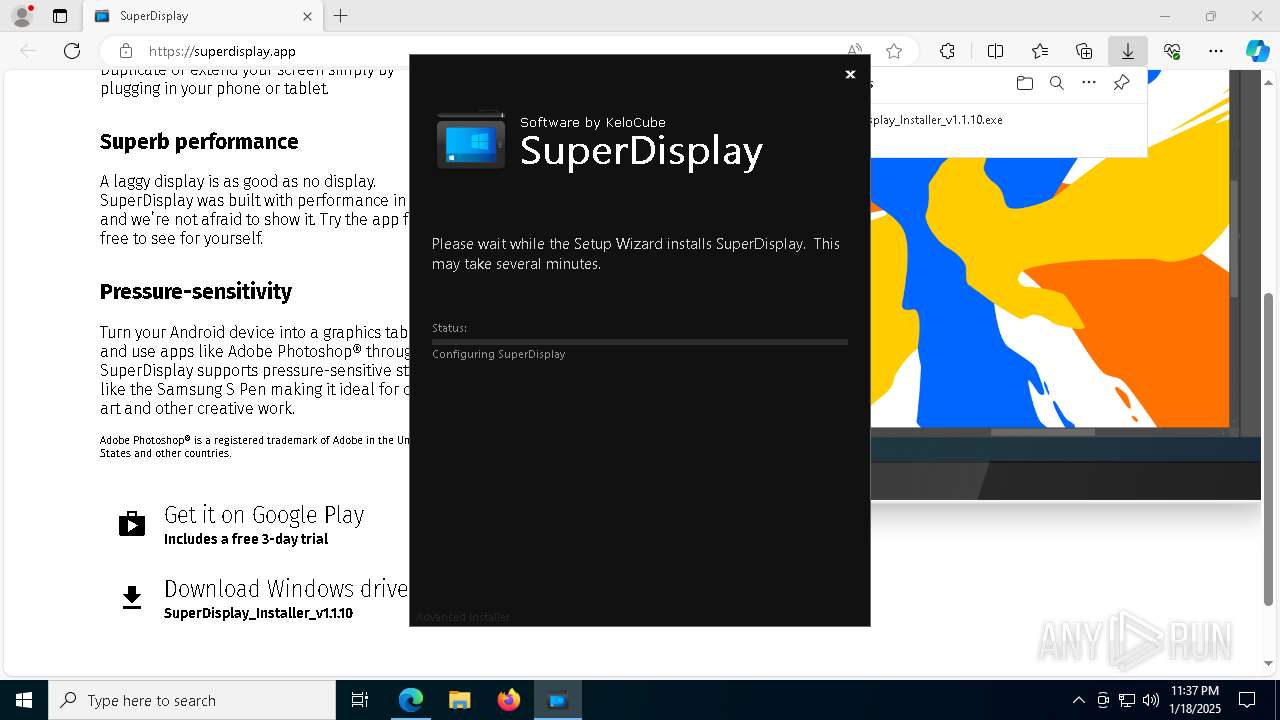Select the SuperDisplay browser tab
The height and width of the screenshot is (720, 1280).
click(200, 16)
